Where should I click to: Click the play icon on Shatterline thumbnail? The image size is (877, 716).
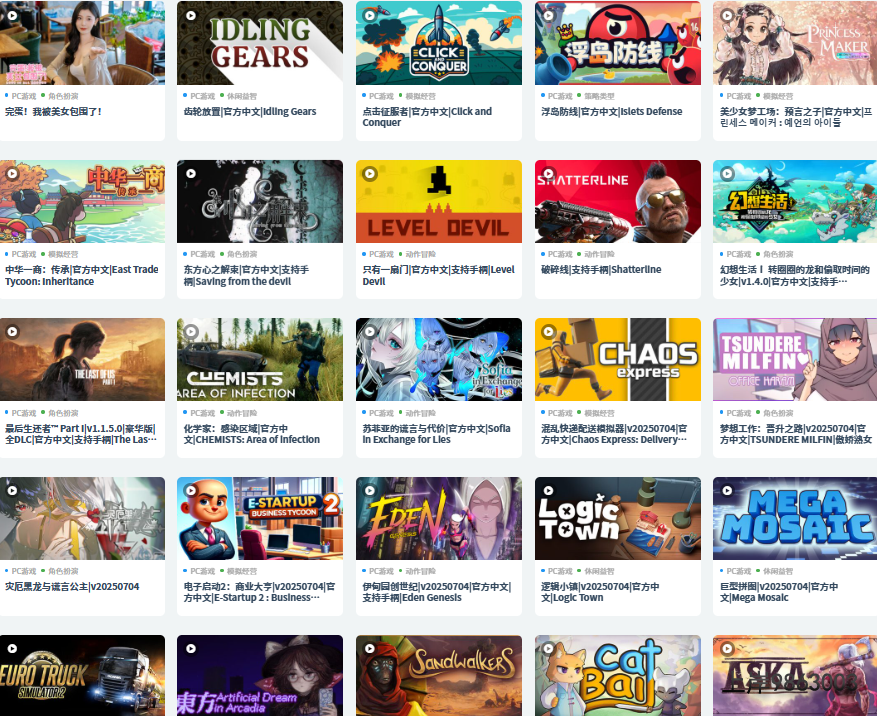point(549,173)
